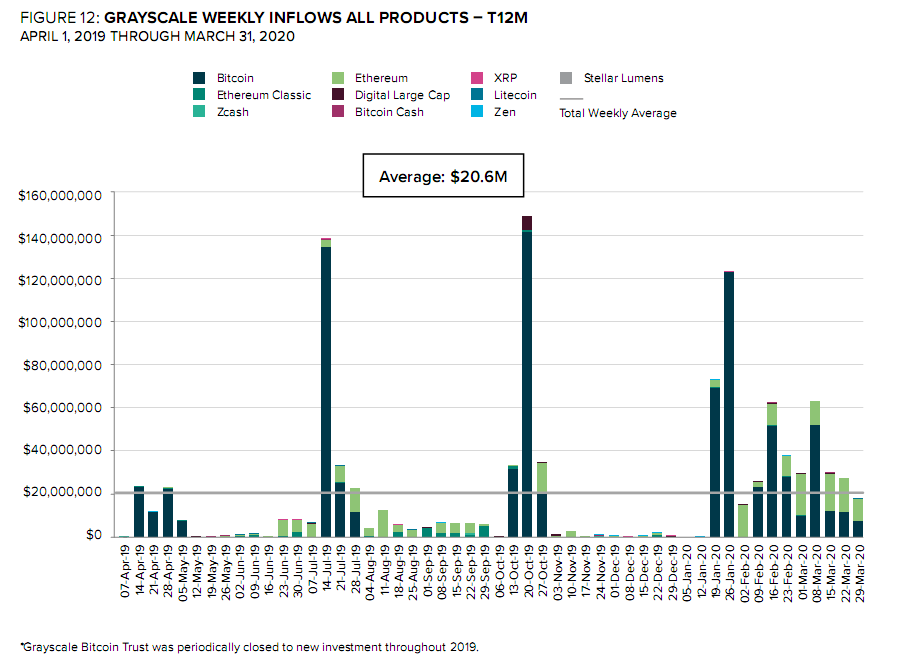Image resolution: width=901 pixels, height=668 pixels.
Task: Click the bright blue Zen legend swatch
Action: click(x=477, y=111)
